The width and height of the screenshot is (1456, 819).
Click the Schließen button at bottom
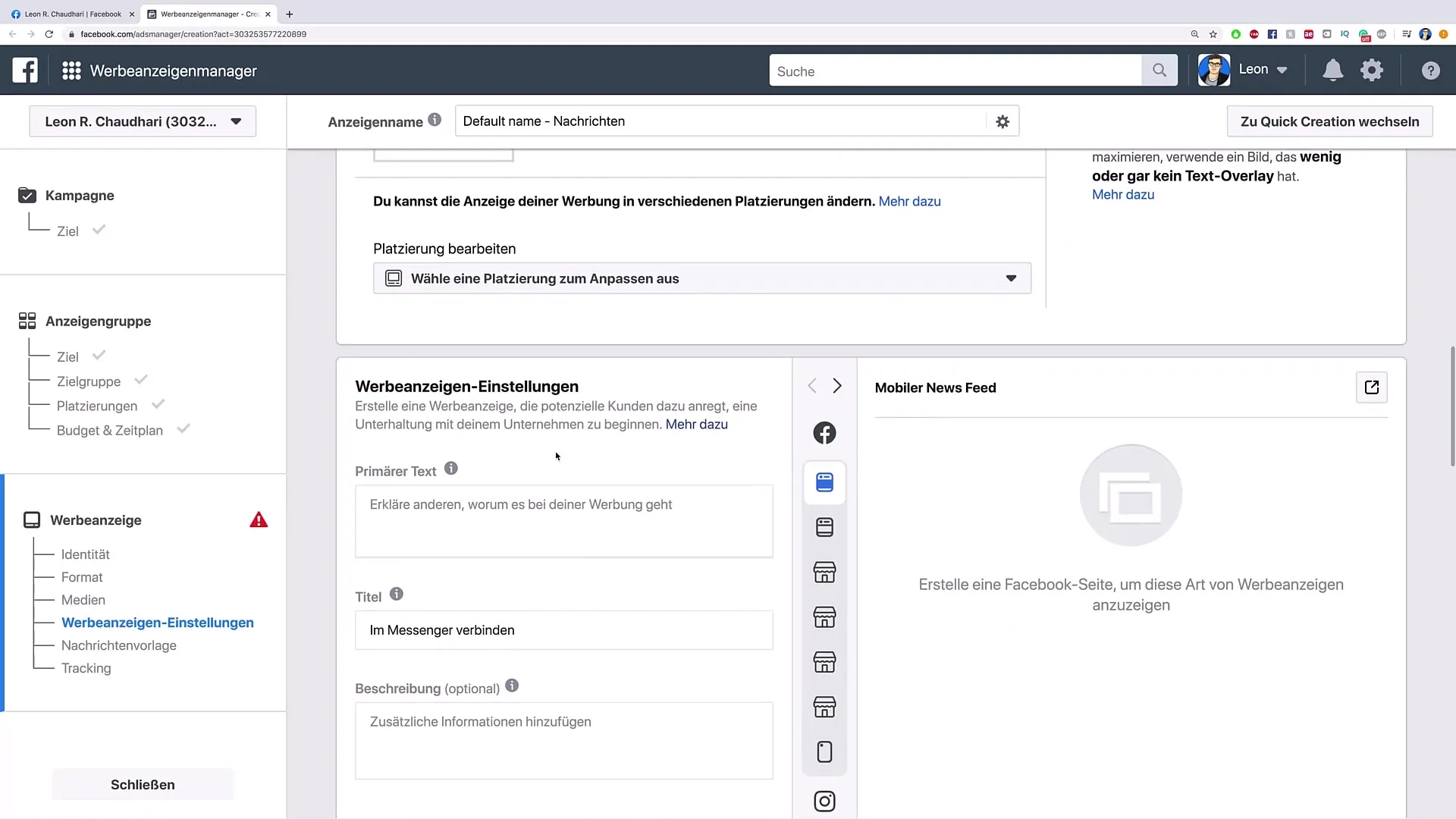pos(142,784)
